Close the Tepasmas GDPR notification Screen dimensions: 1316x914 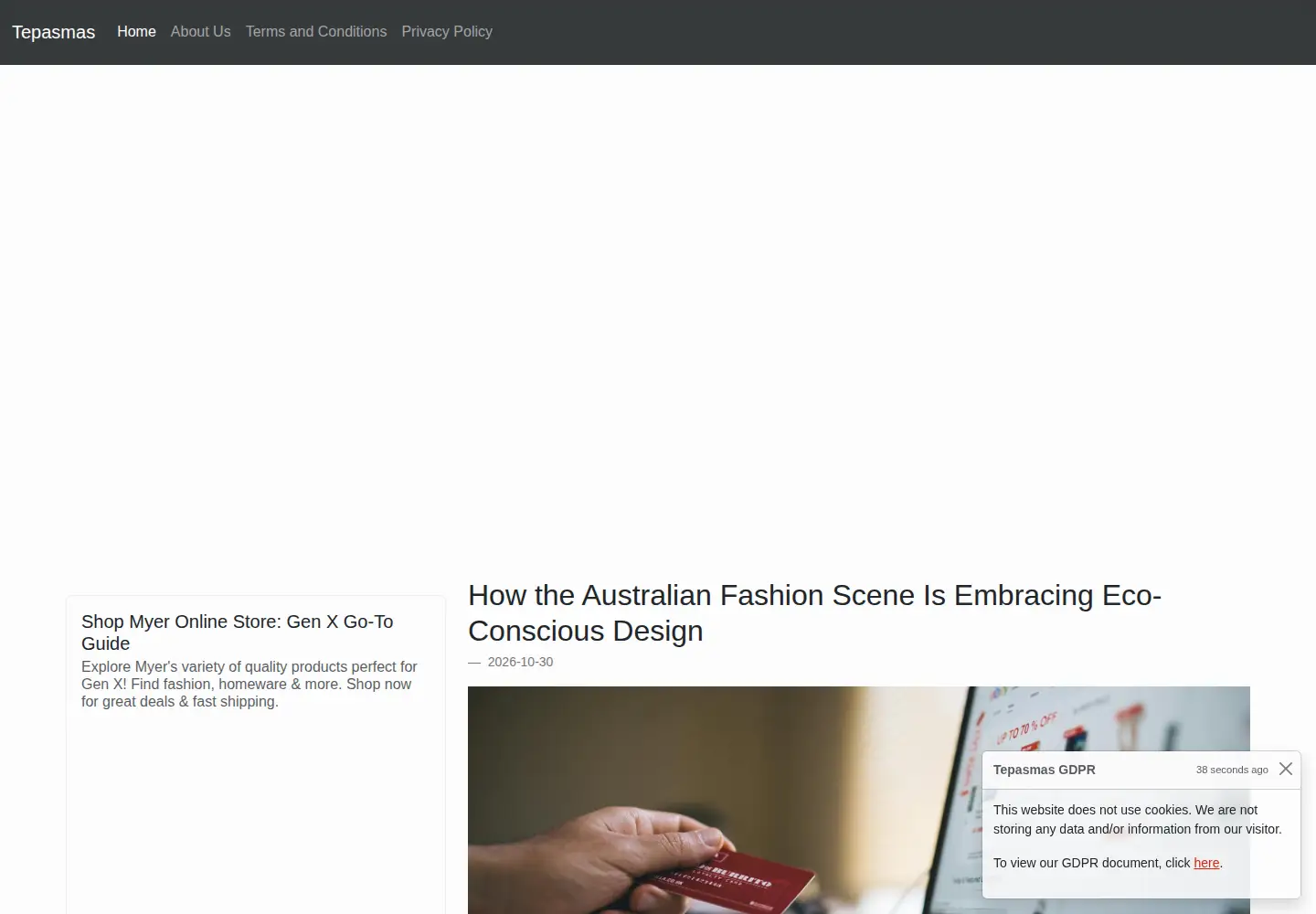pos(1286,769)
